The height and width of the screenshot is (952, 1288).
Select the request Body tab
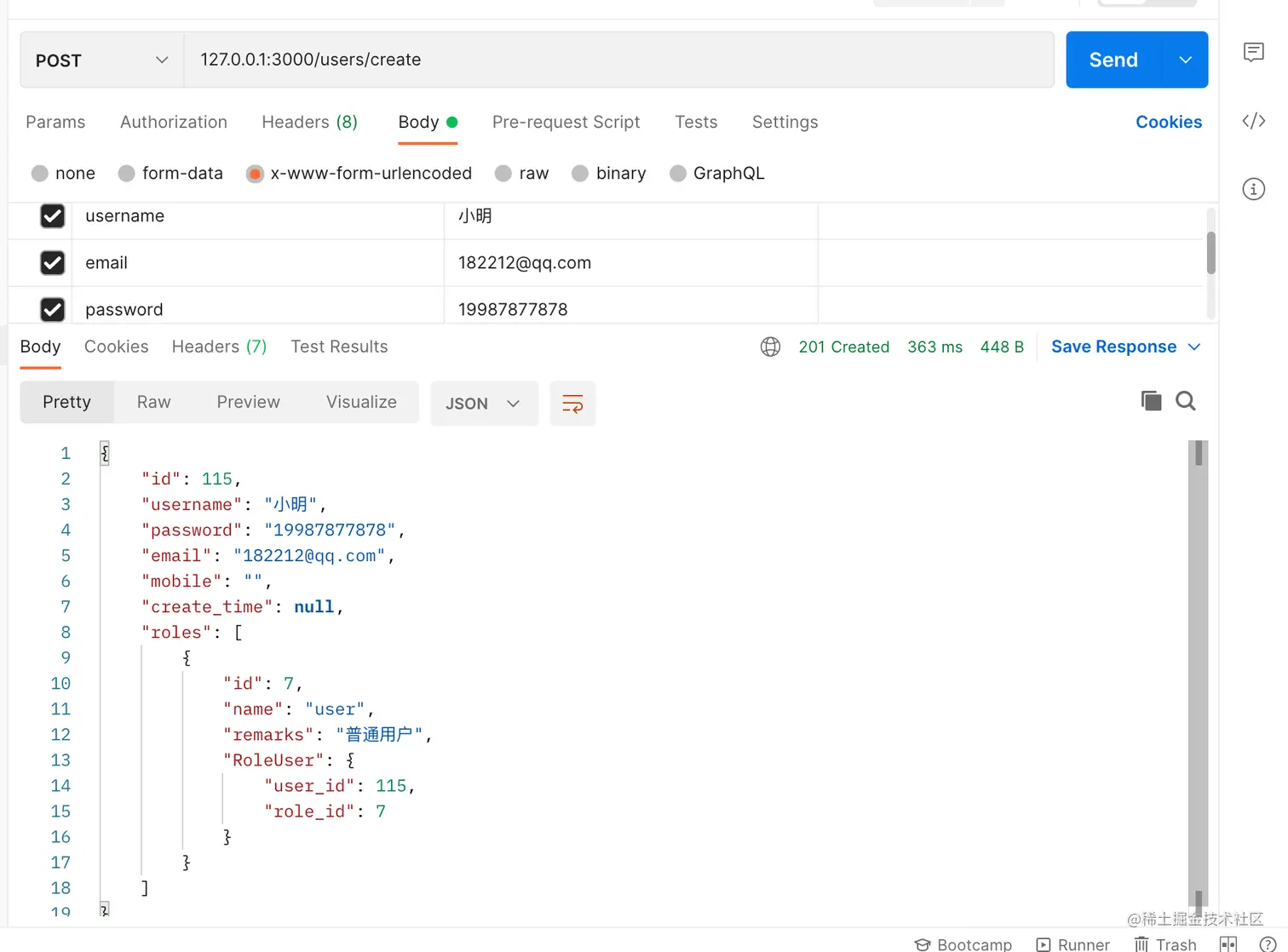click(x=428, y=122)
